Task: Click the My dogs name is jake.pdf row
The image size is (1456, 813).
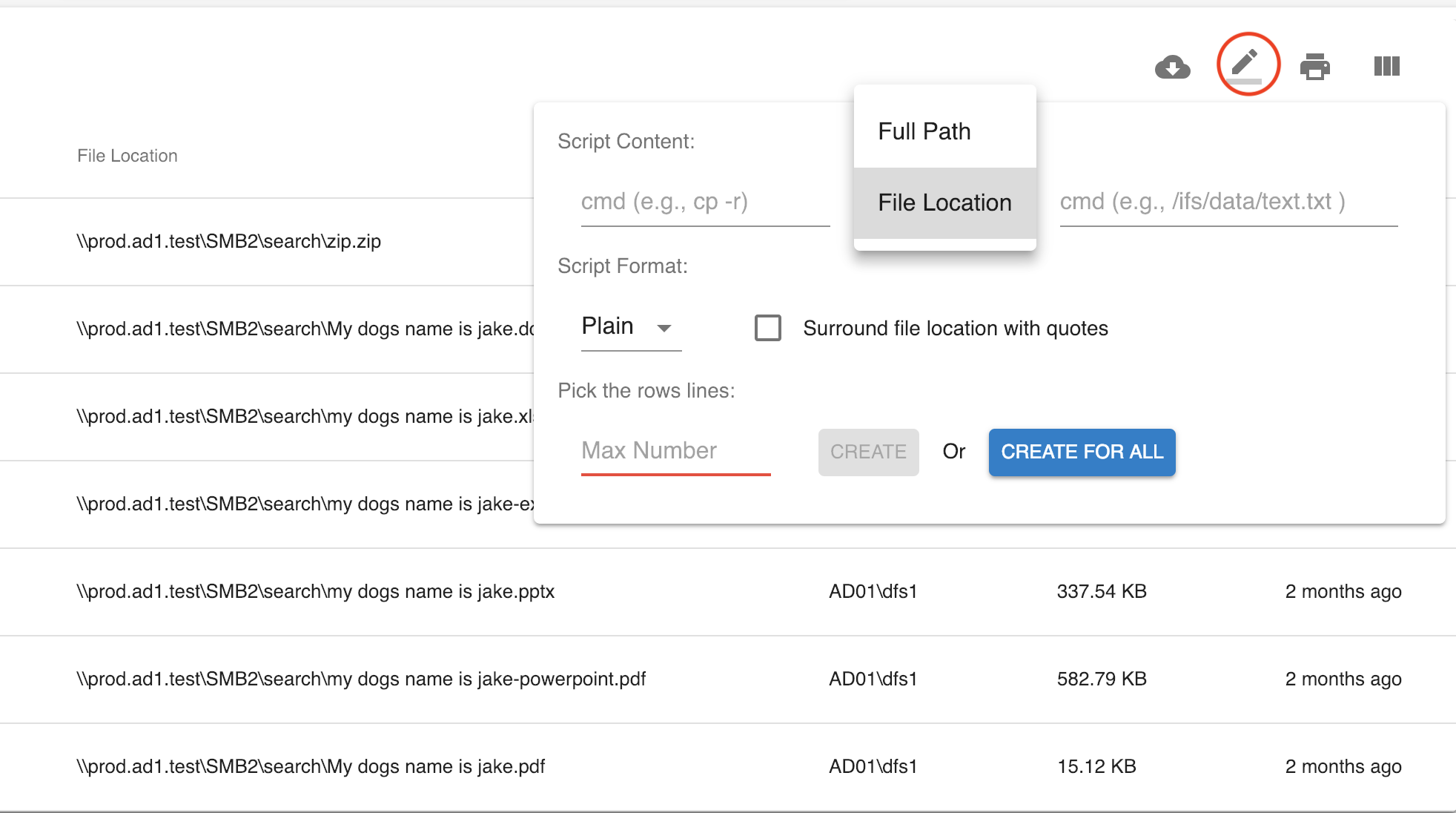Action: click(x=311, y=766)
